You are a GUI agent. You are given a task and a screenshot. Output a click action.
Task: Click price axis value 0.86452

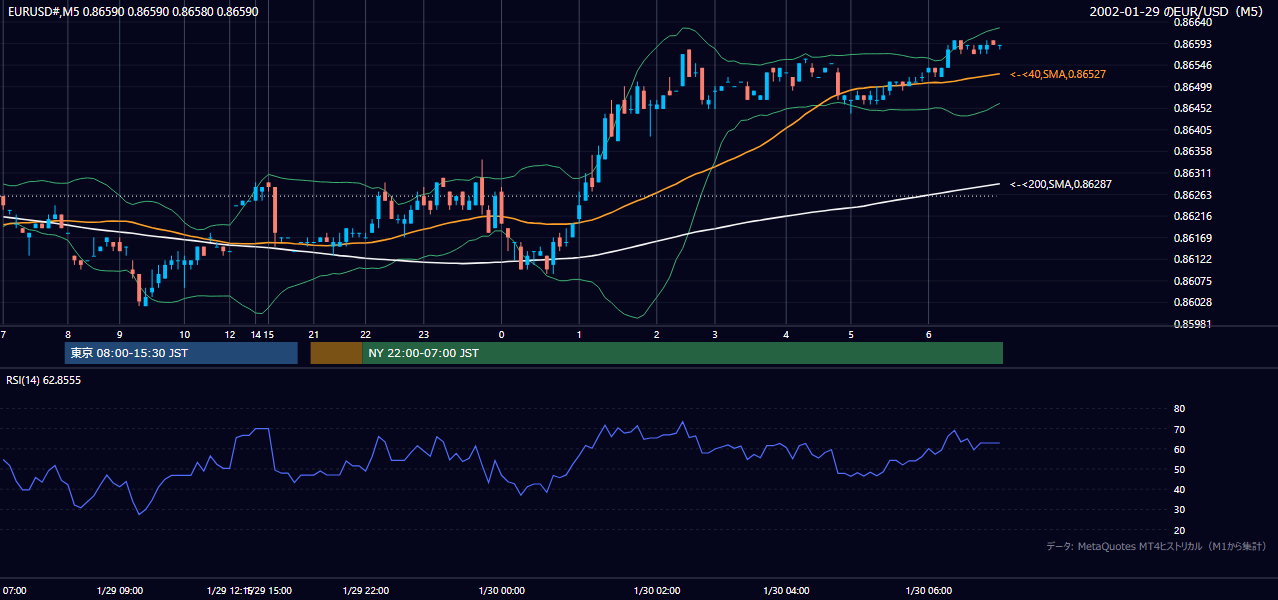point(1191,108)
